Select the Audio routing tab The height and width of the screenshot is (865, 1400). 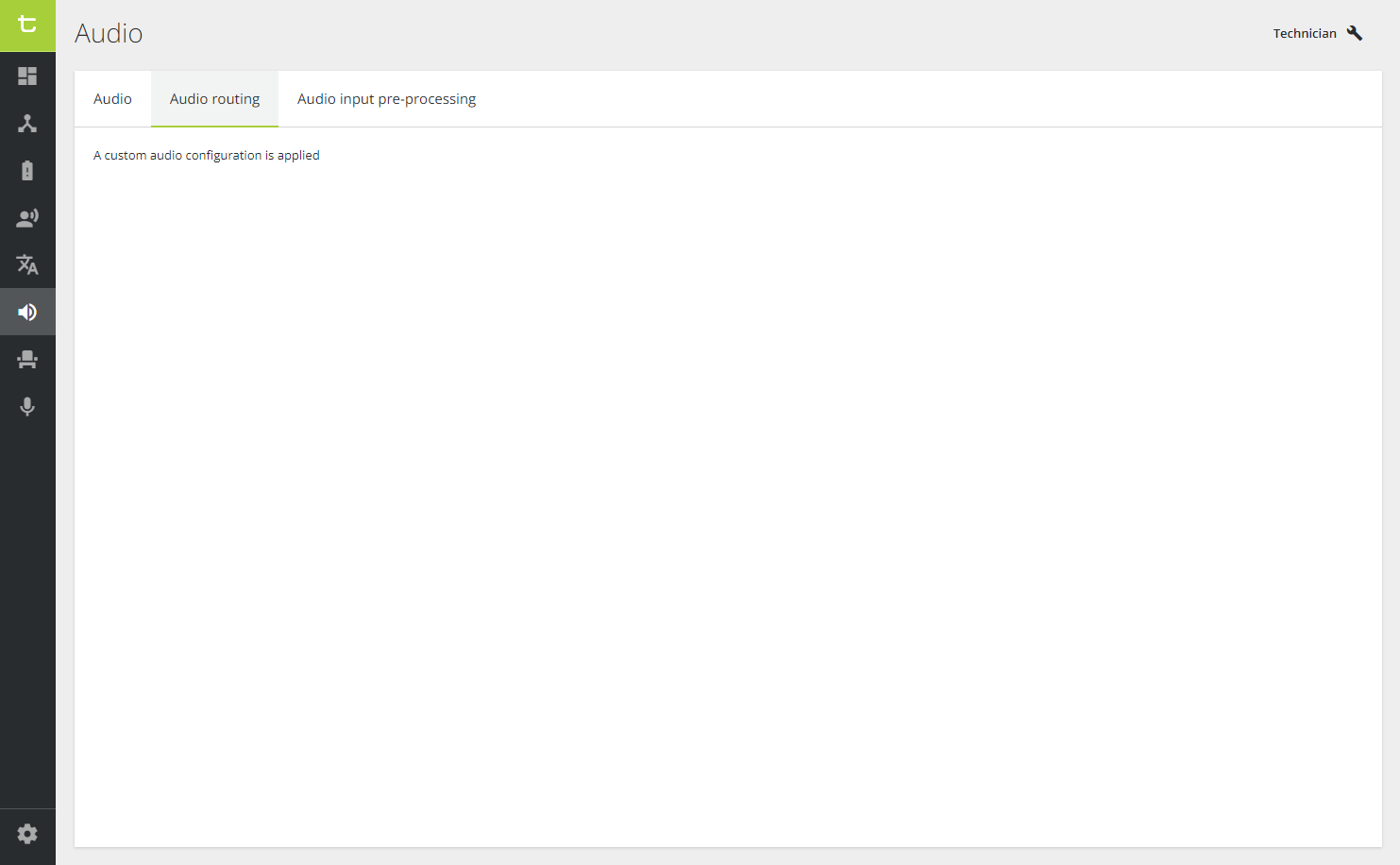pos(214,99)
